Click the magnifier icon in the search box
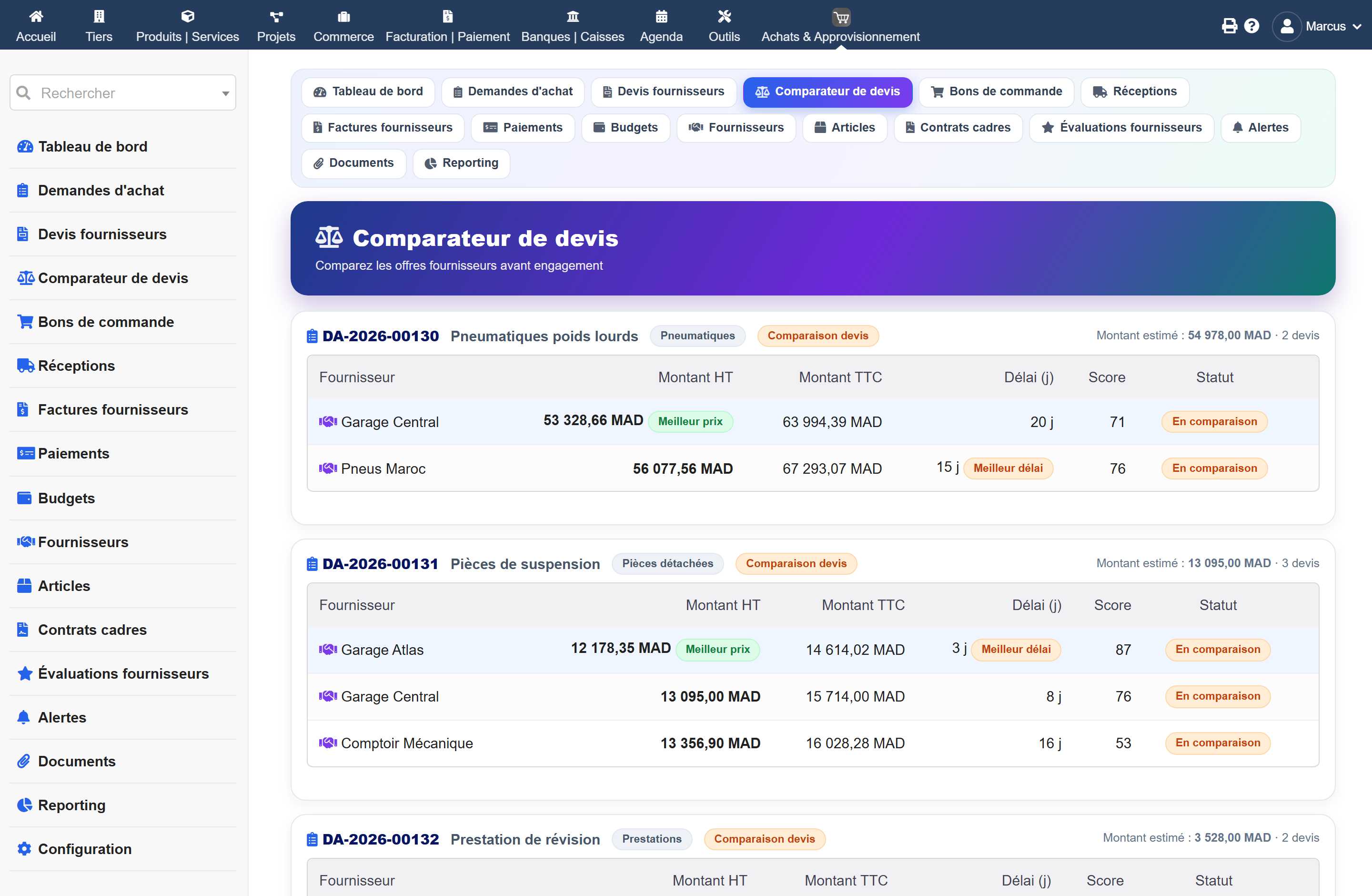Image resolution: width=1372 pixels, height=896 pixels. (24, 93)
